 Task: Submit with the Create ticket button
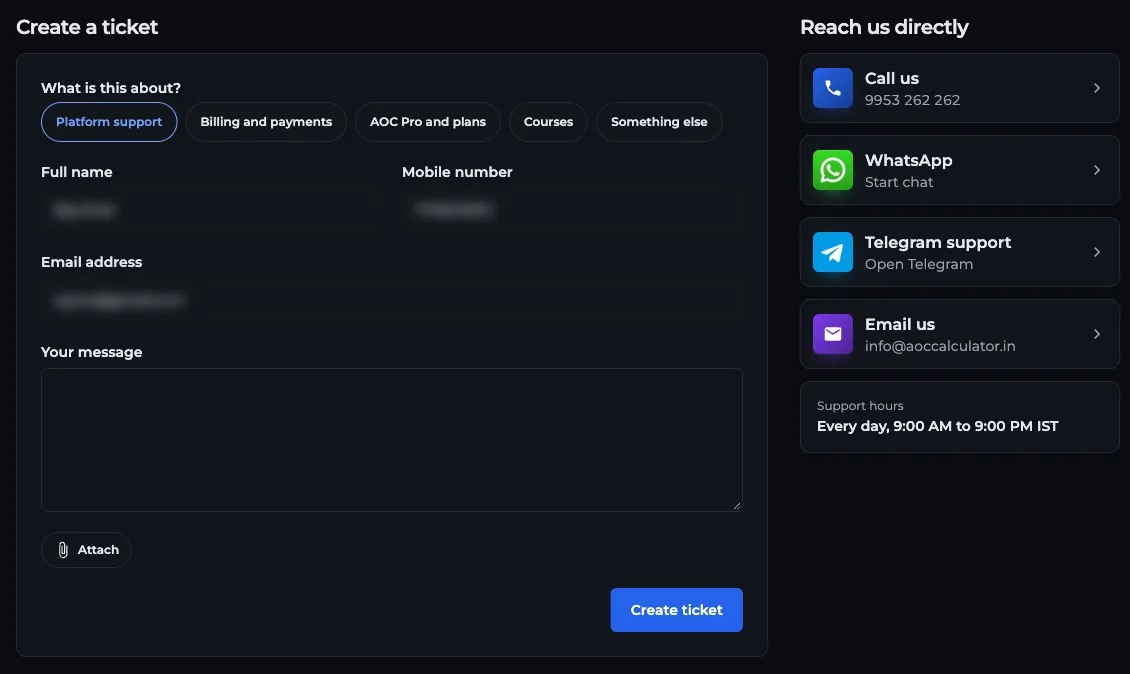(x=677, y=610)
